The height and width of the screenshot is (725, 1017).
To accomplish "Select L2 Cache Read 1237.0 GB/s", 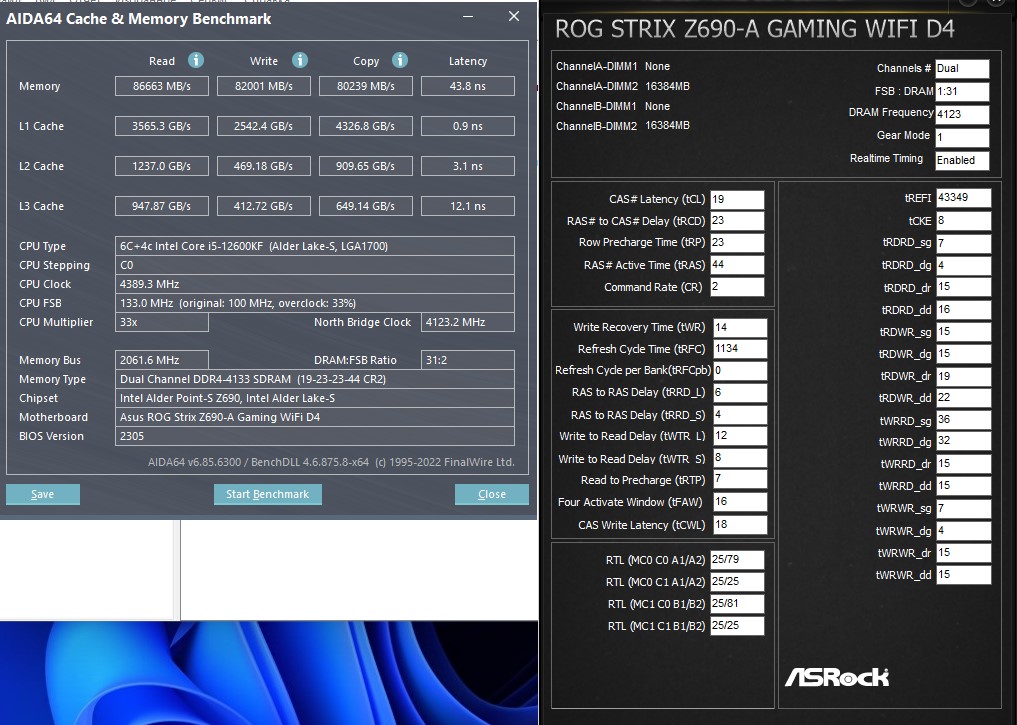I will point(162,166).
